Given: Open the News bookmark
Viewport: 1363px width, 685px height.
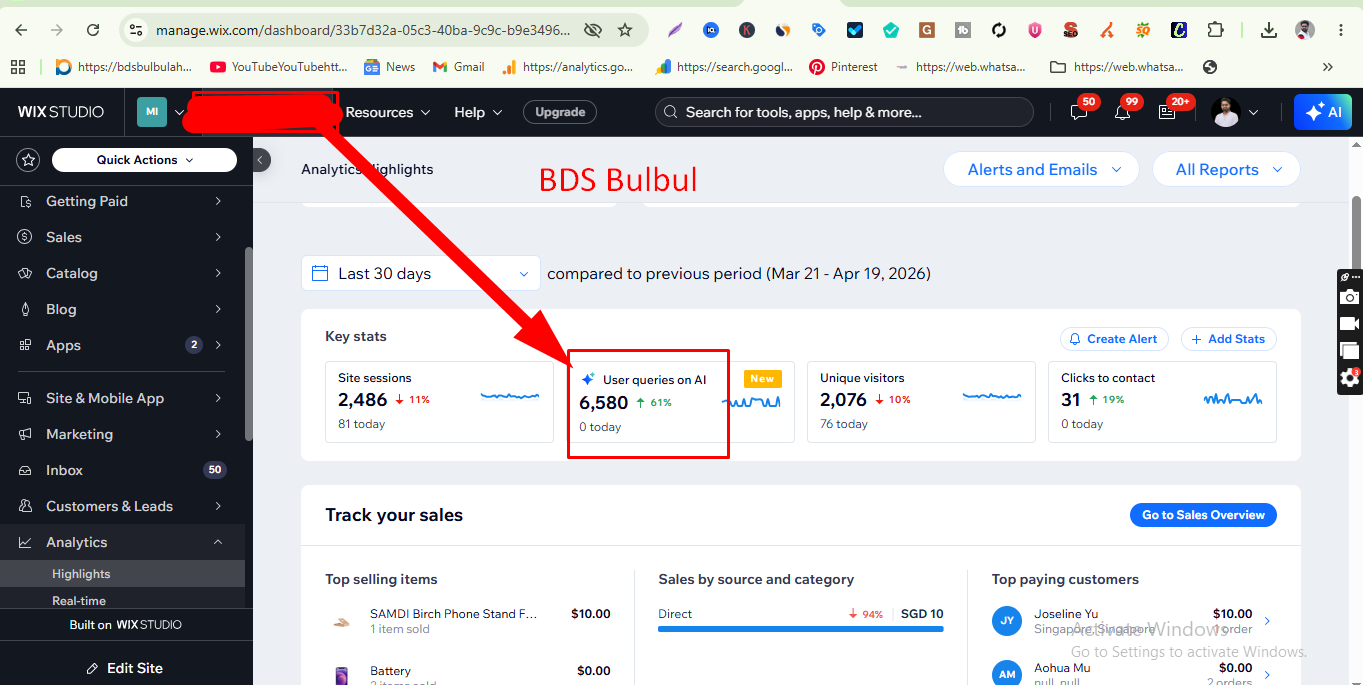Looking at the screenshot, I should (389, 67).
